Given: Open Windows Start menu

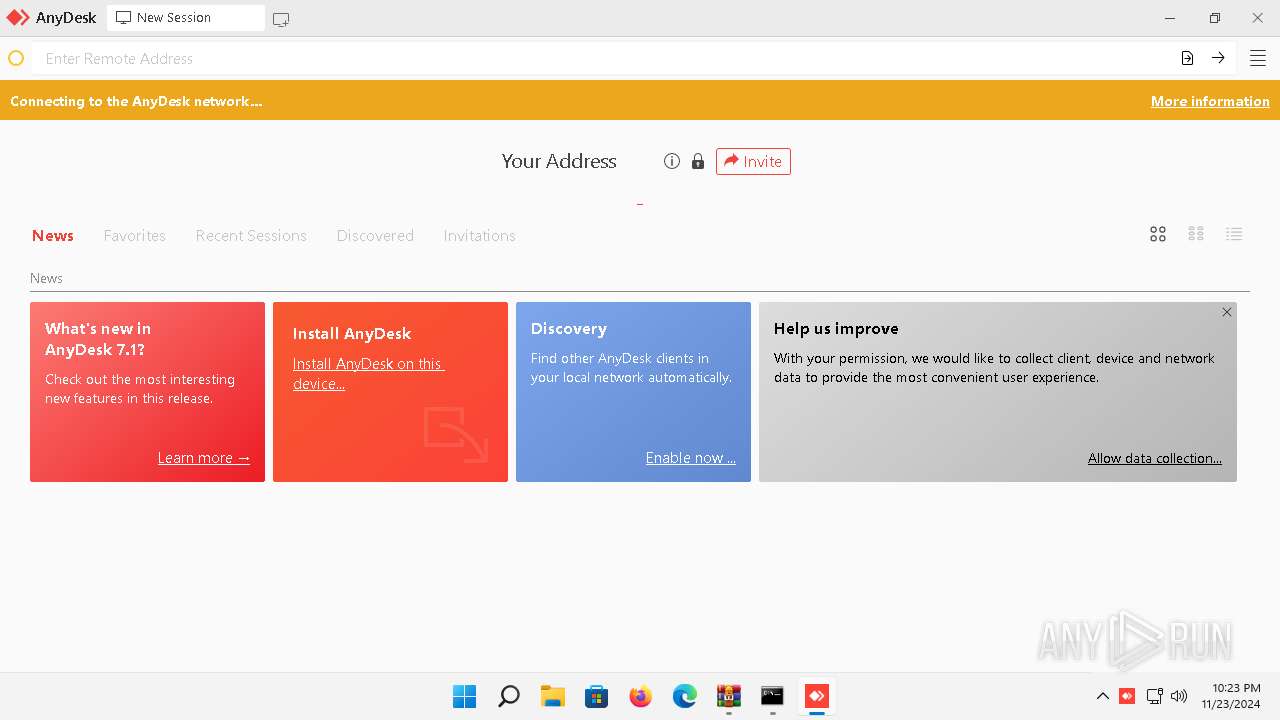Looking at the screenshot, I should (x=465, y=696).
